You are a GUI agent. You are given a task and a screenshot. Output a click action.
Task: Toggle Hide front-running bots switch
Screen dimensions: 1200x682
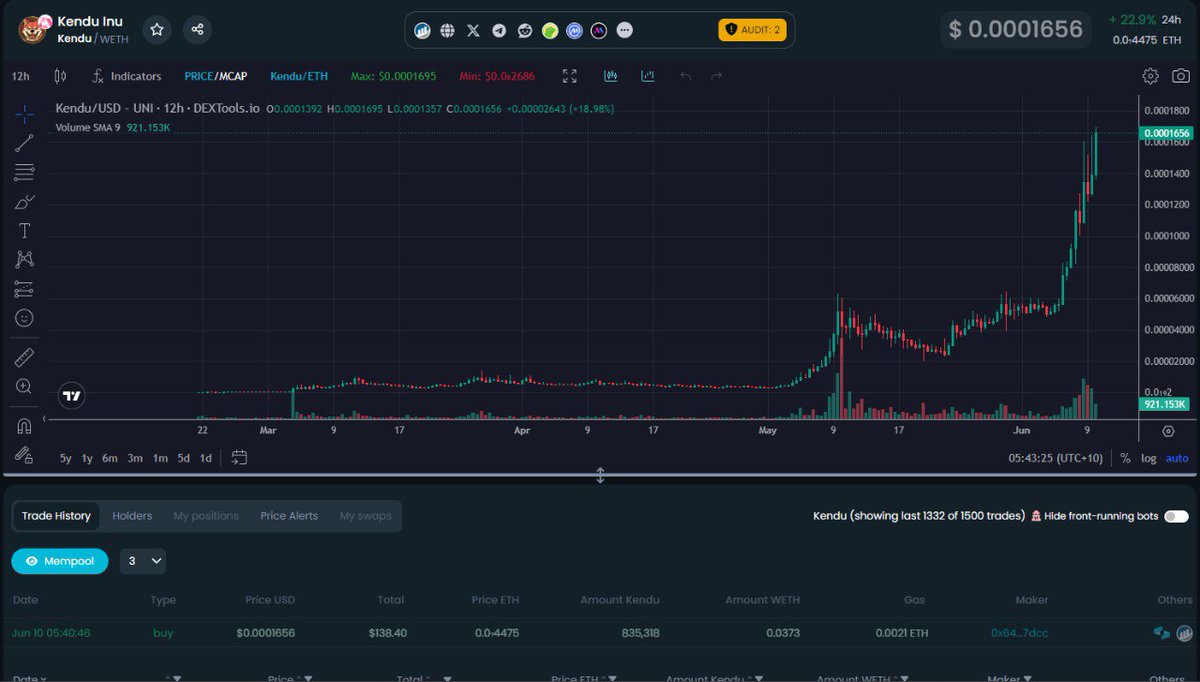click(1177, 516)
